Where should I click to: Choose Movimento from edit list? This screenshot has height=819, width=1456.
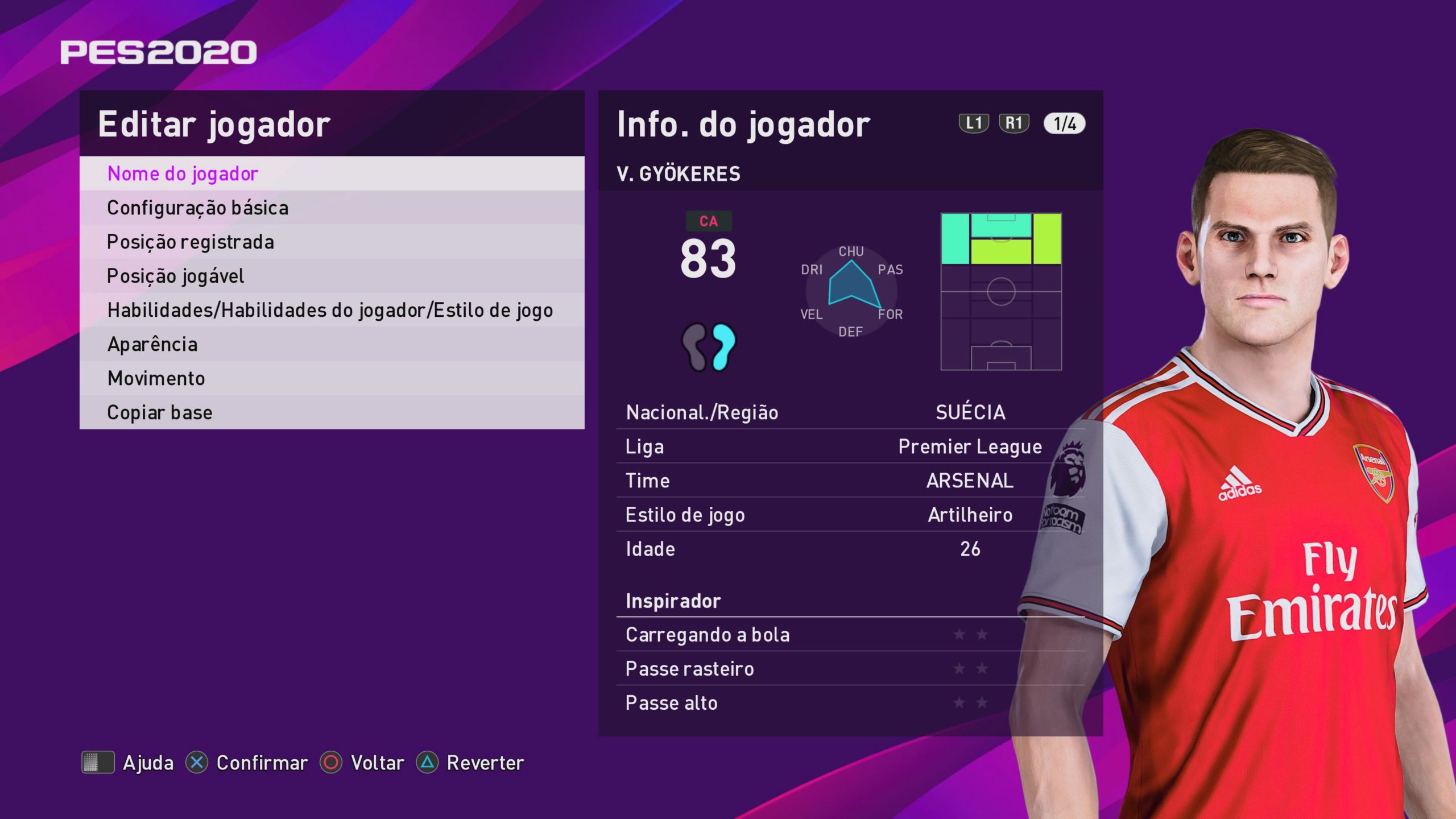tap(332, 378)
